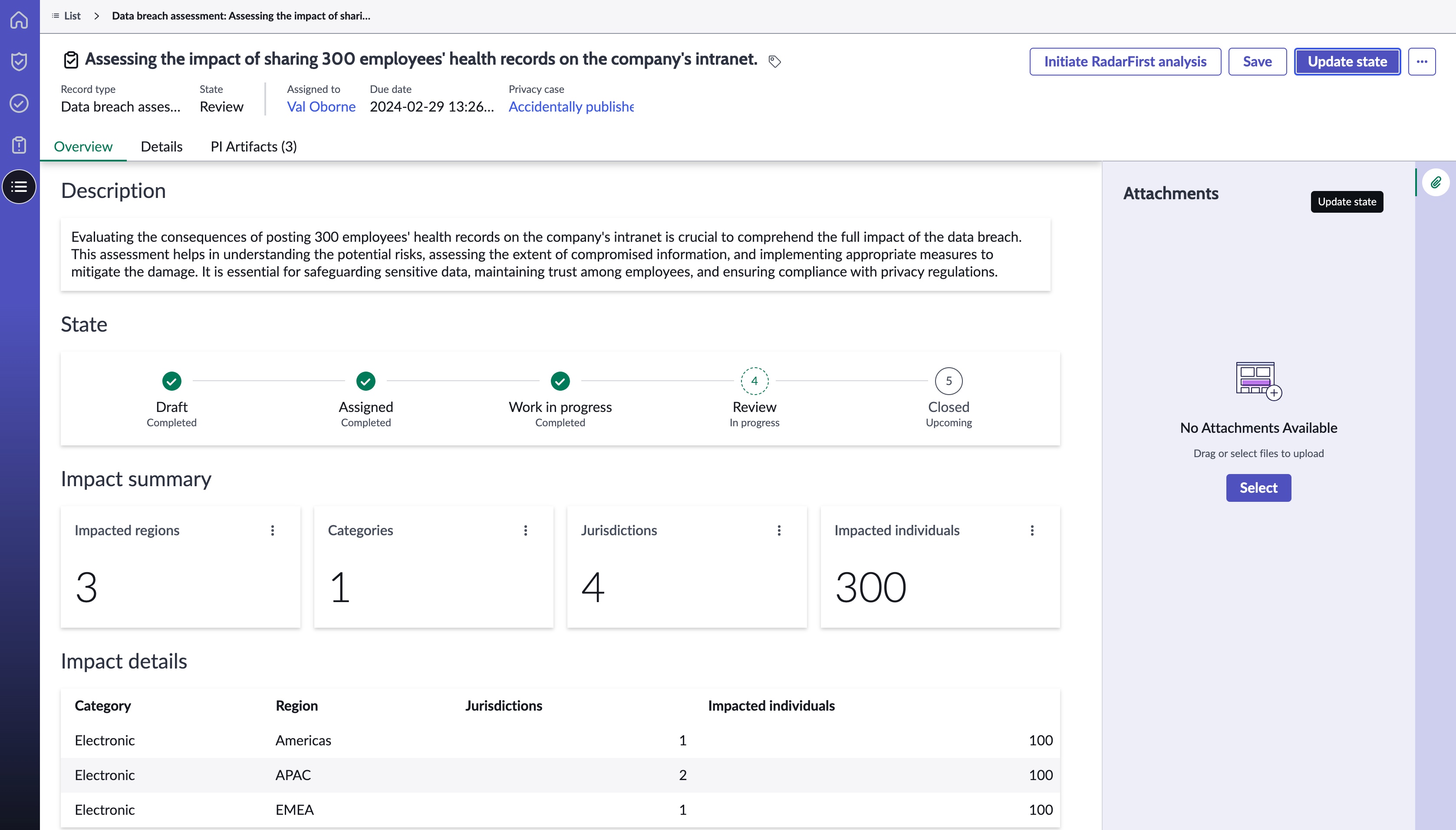This screenshot has height=830, width=1456.
Task: Click the clipboard icon before record title
Action: tap(71, 59)
